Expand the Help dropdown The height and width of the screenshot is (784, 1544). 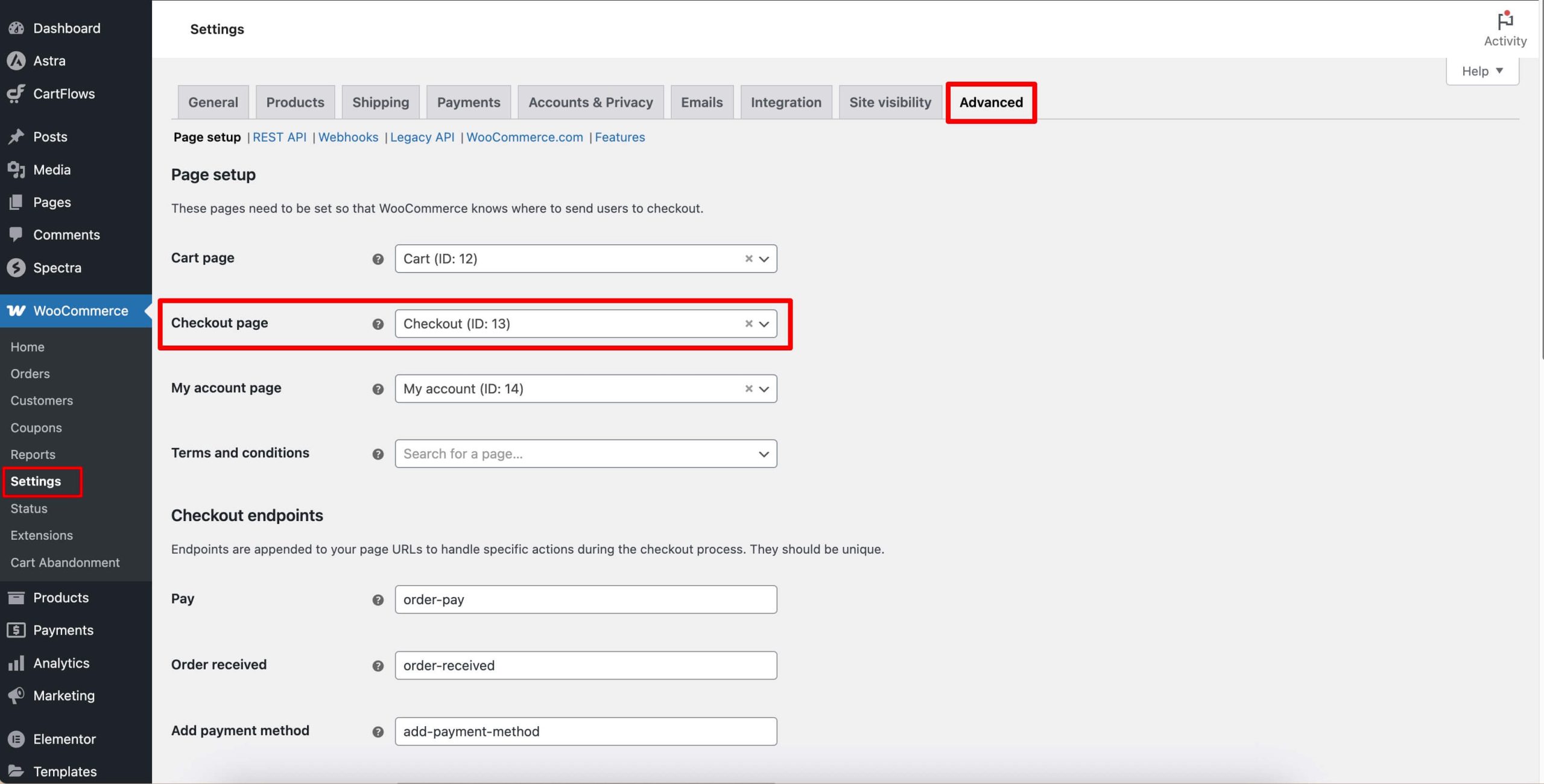[1482, 71]
